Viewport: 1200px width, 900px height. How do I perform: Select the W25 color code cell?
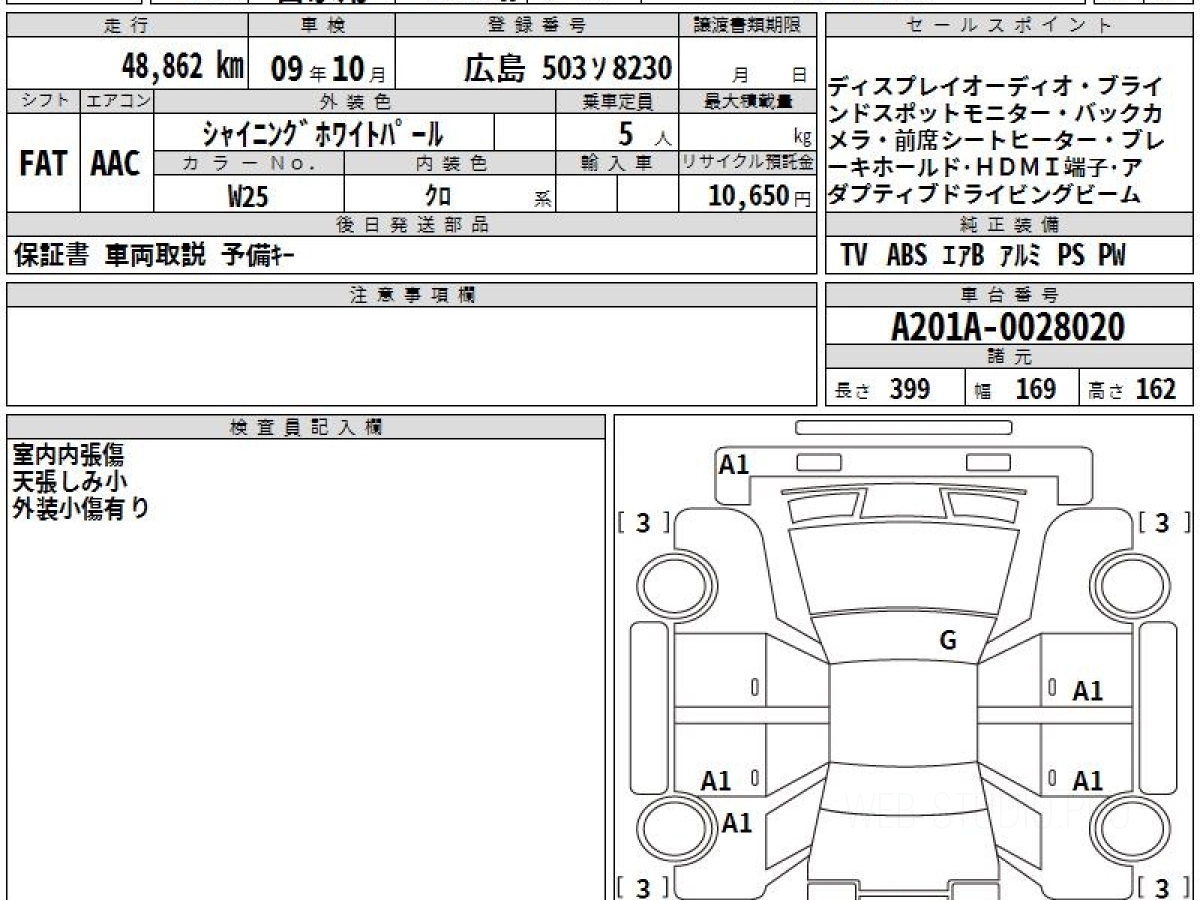pyautogui.click(x=248, y=196)
